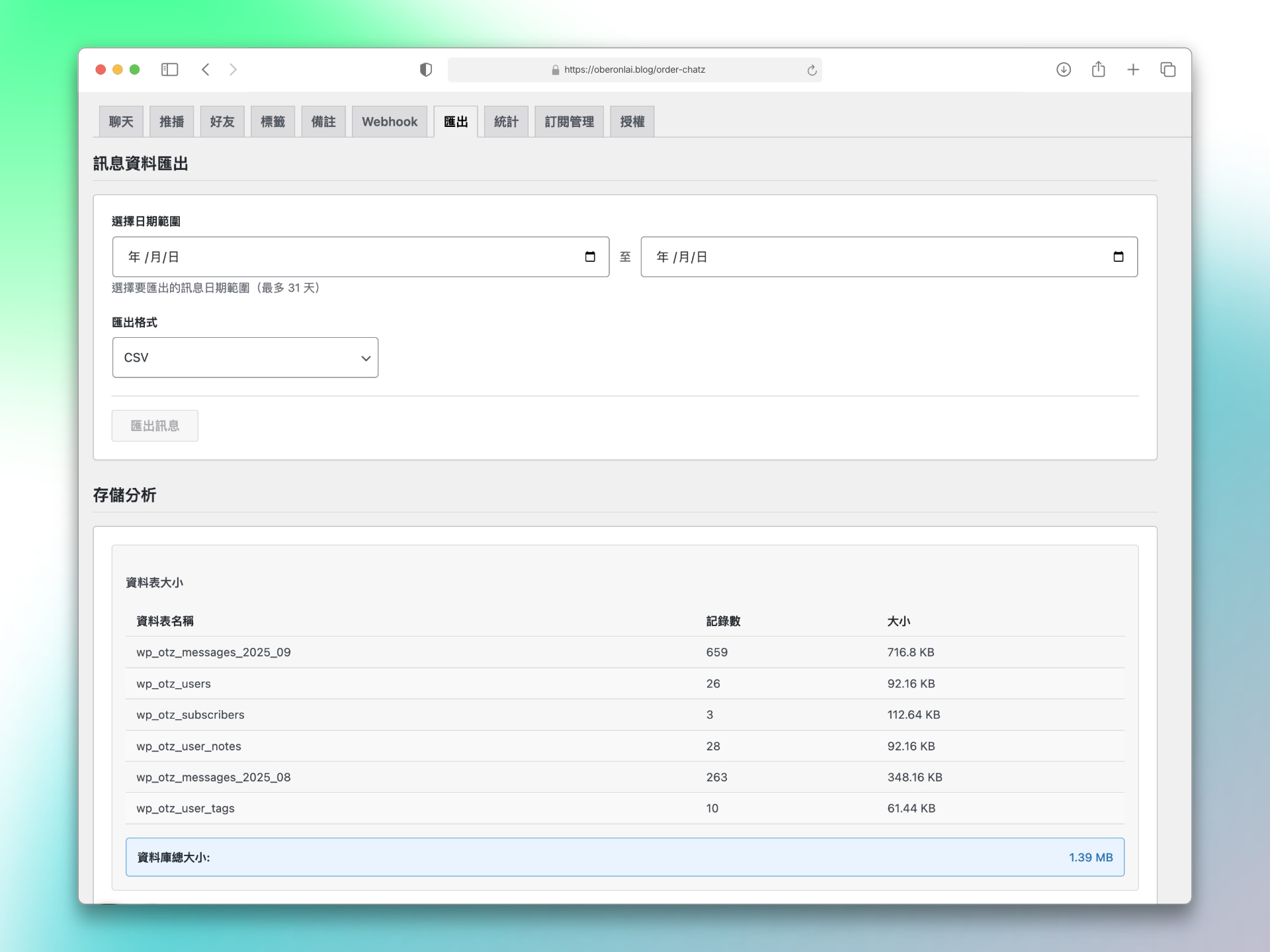Switch to the 聊天 tab
The width and height of the screenshot is (1270, 952).
121,122
